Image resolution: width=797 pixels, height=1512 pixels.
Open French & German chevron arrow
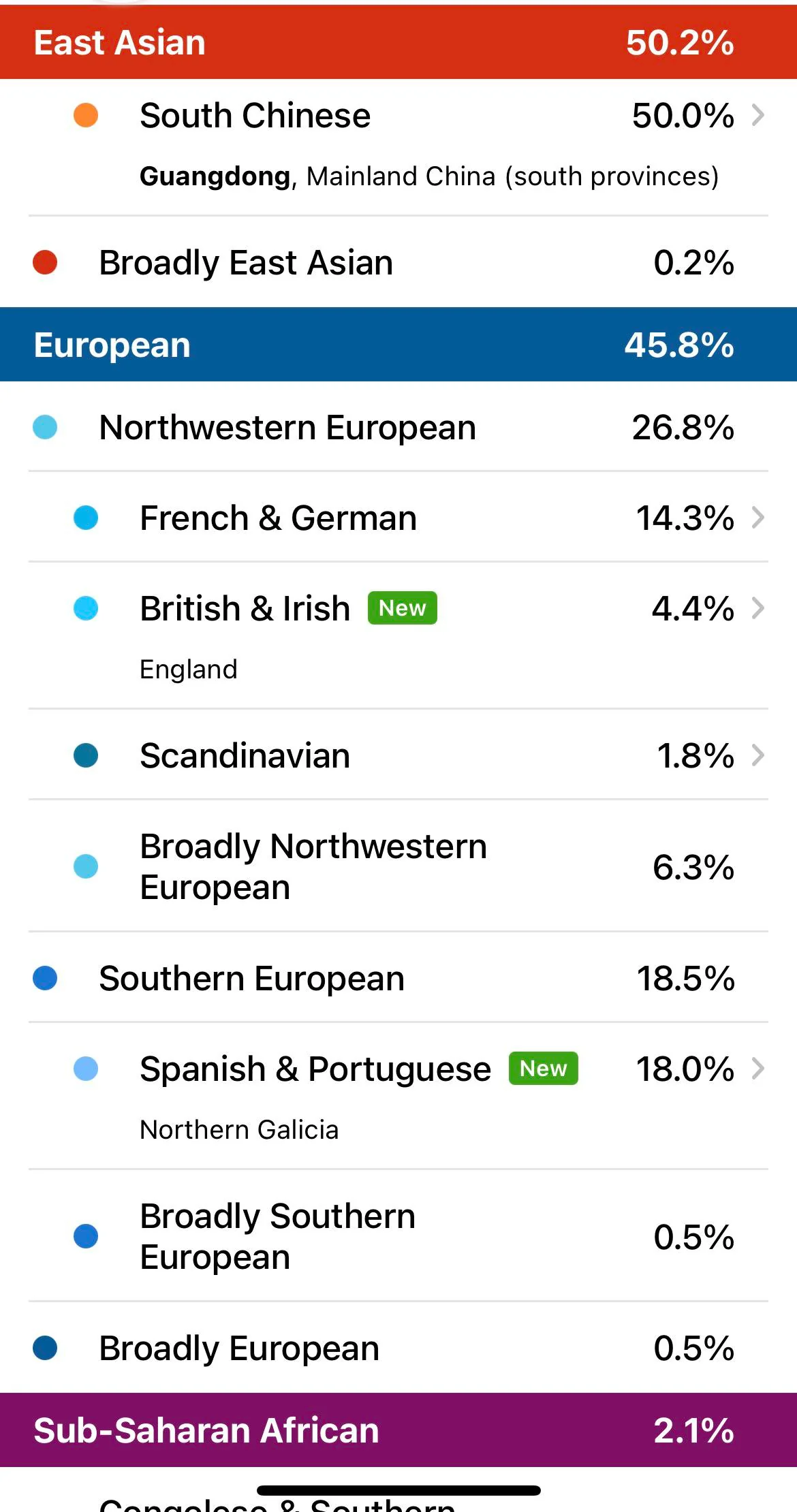[x=757, y=518]
